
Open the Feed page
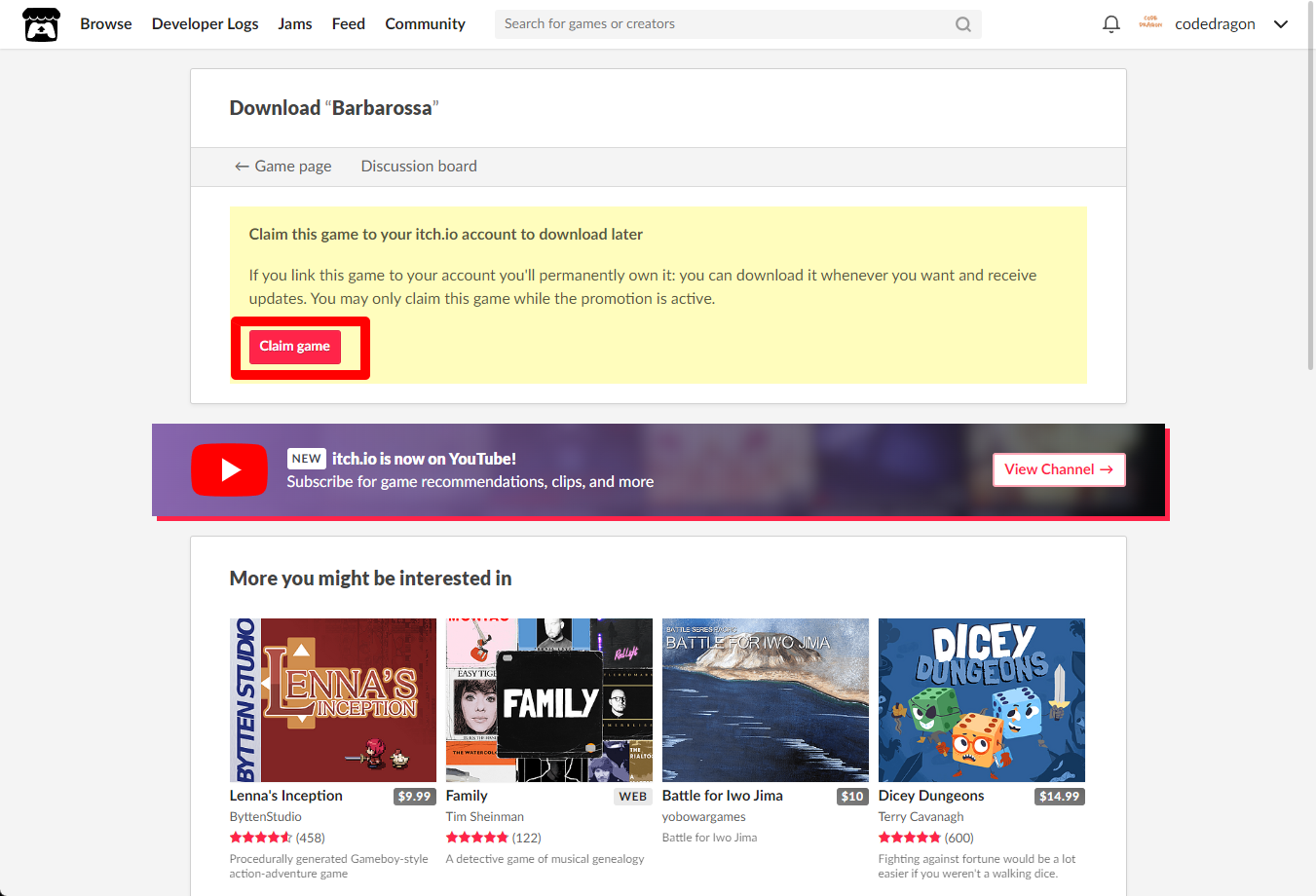(349, 23)
